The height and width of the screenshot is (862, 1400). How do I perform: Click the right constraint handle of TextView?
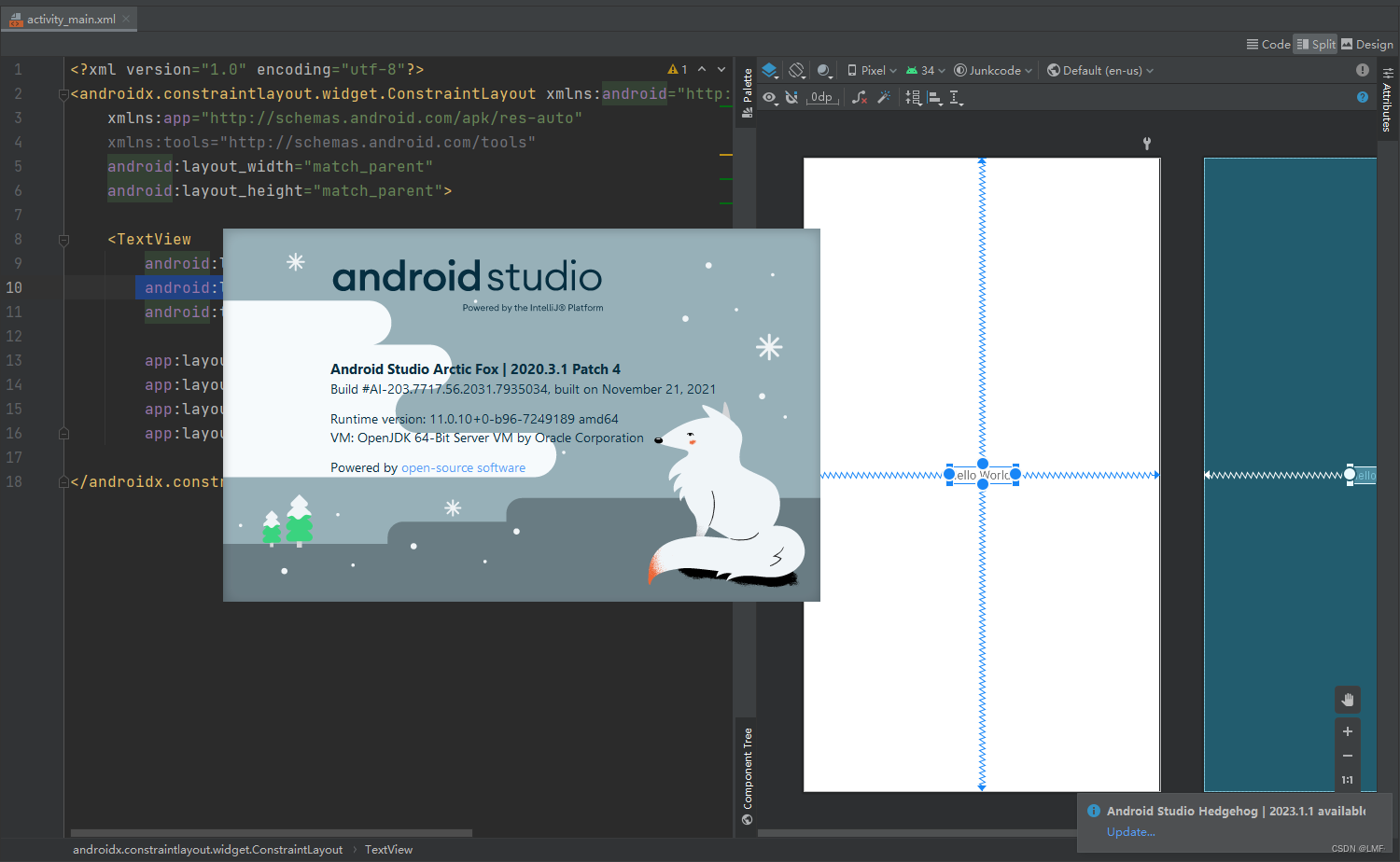pos(1015,474)
